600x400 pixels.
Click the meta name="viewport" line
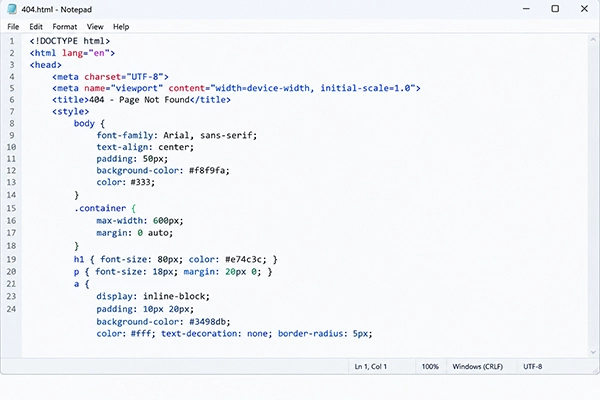(x=236, y=88)
